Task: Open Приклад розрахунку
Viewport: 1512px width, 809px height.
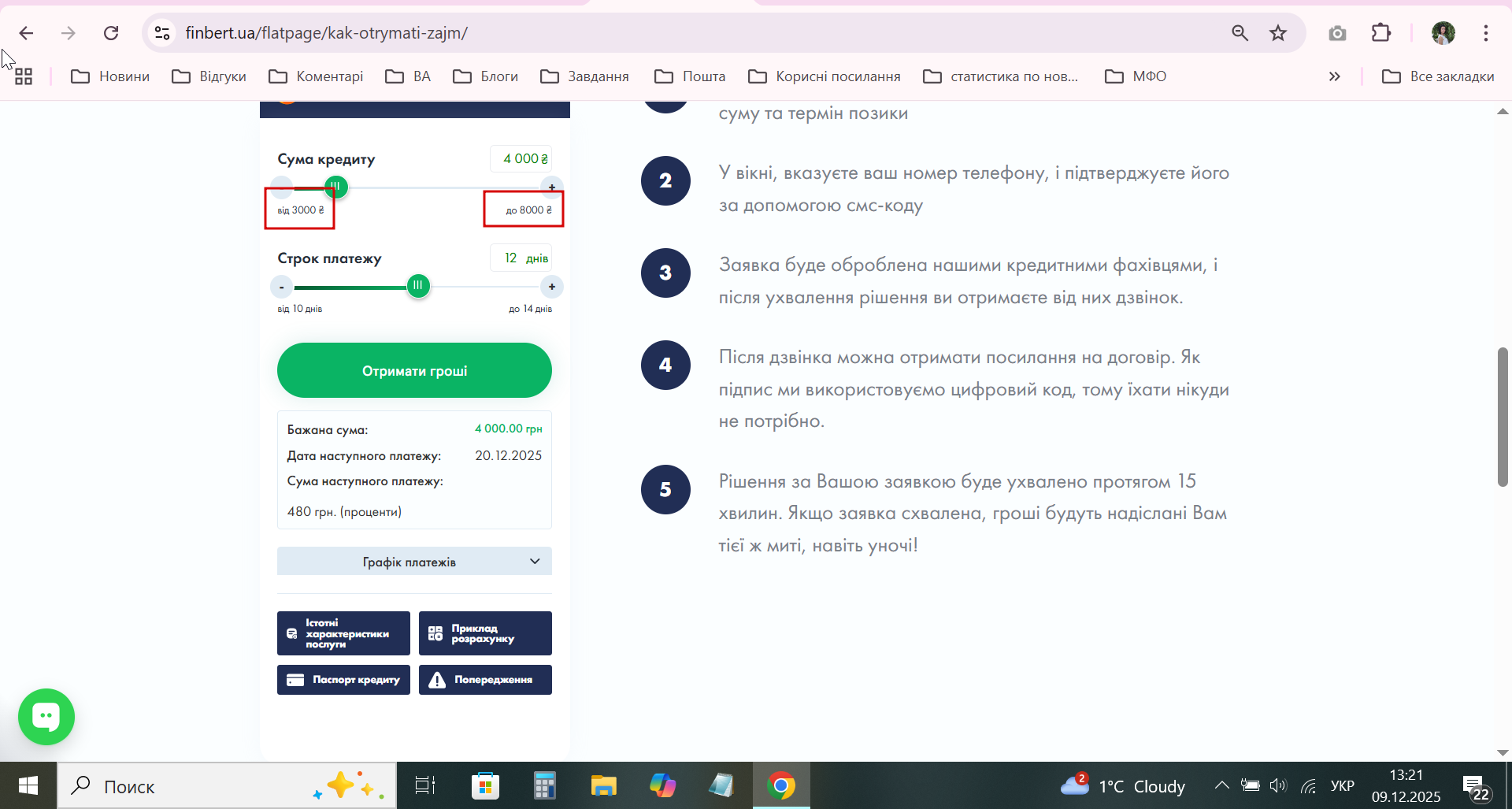Action: tap(485, 633)
